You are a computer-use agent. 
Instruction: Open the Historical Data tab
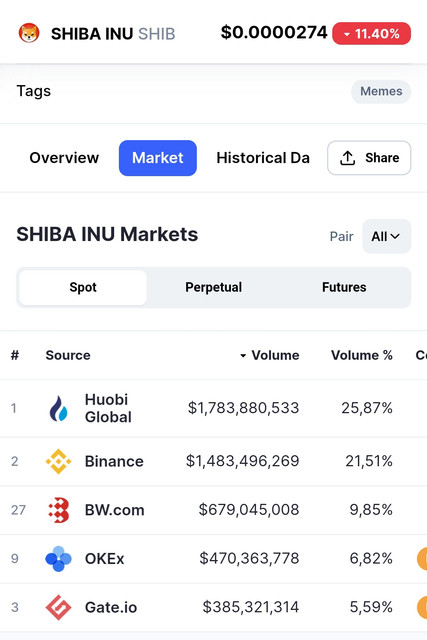263,158
